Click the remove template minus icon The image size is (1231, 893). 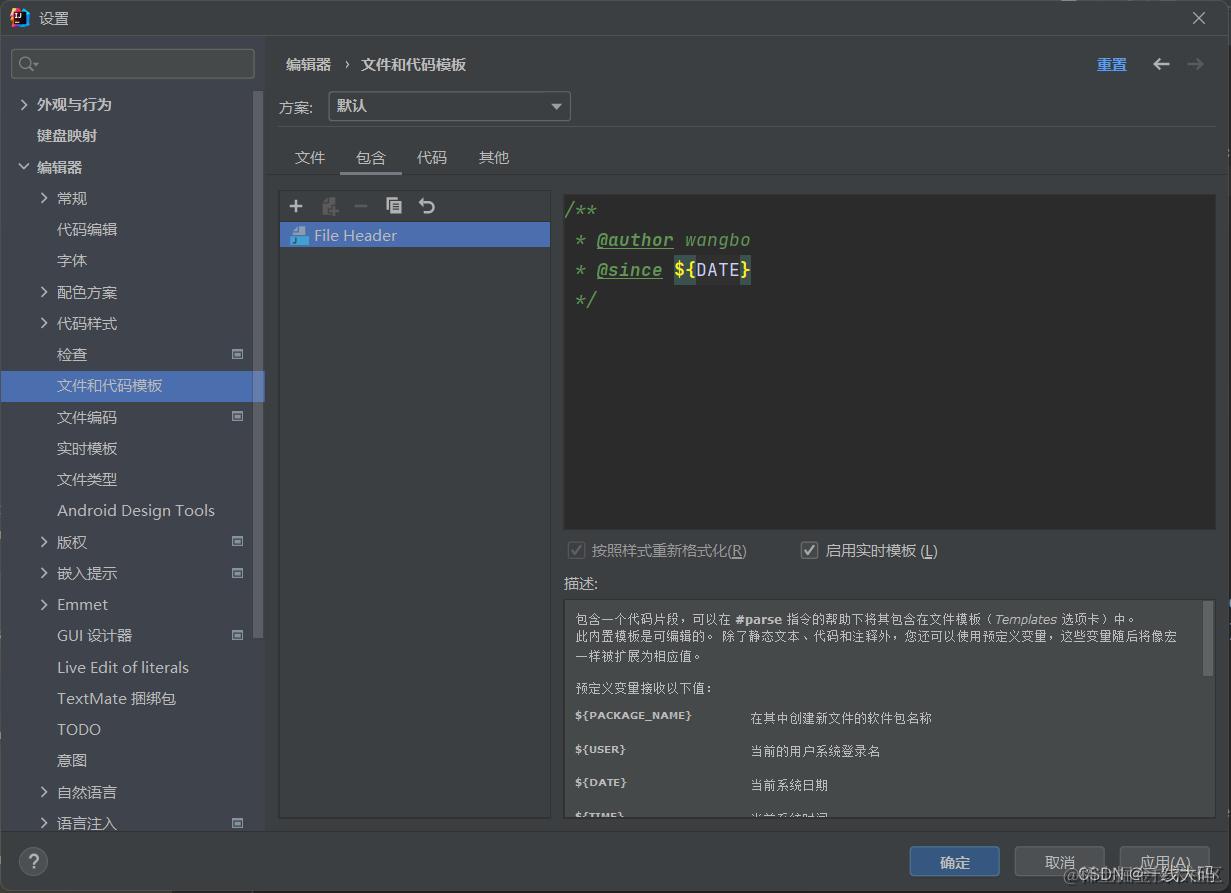tap(361, 206)
